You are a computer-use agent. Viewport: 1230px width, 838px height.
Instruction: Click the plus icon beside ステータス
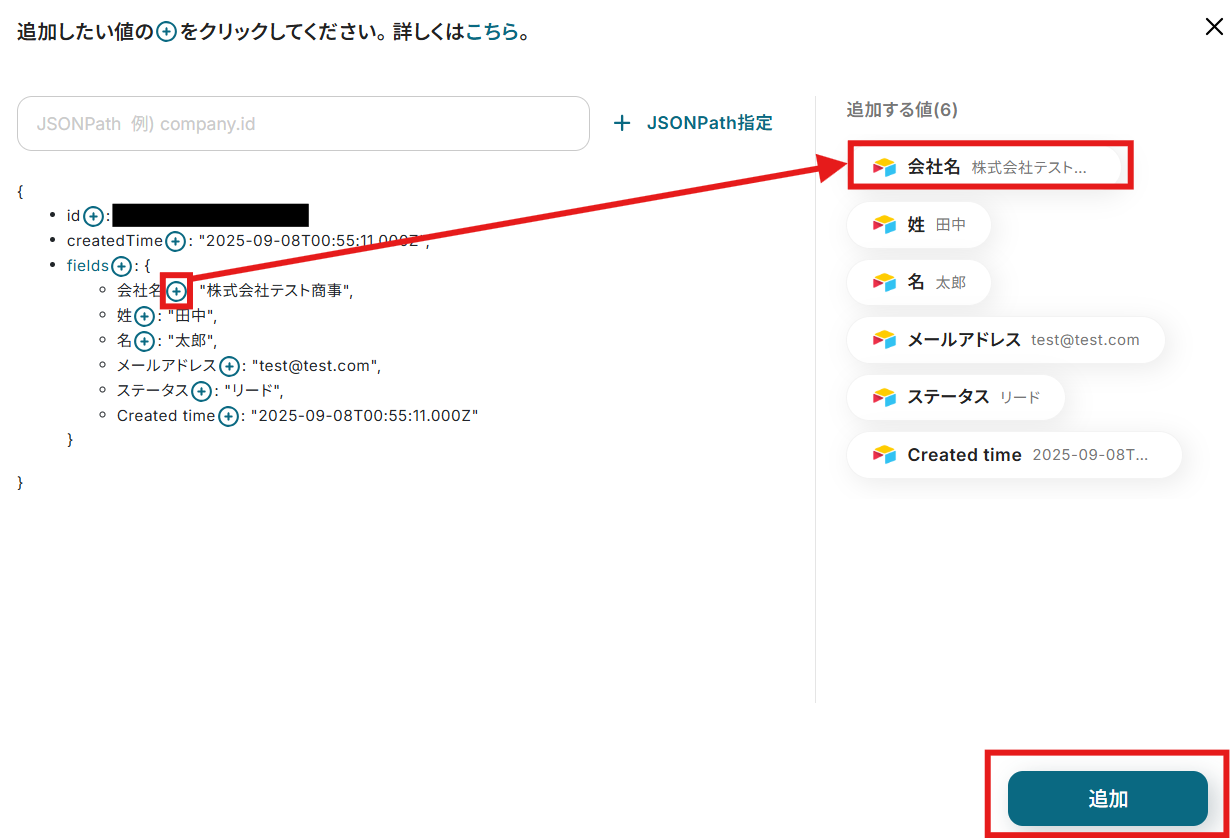click(x=201, y=391)
